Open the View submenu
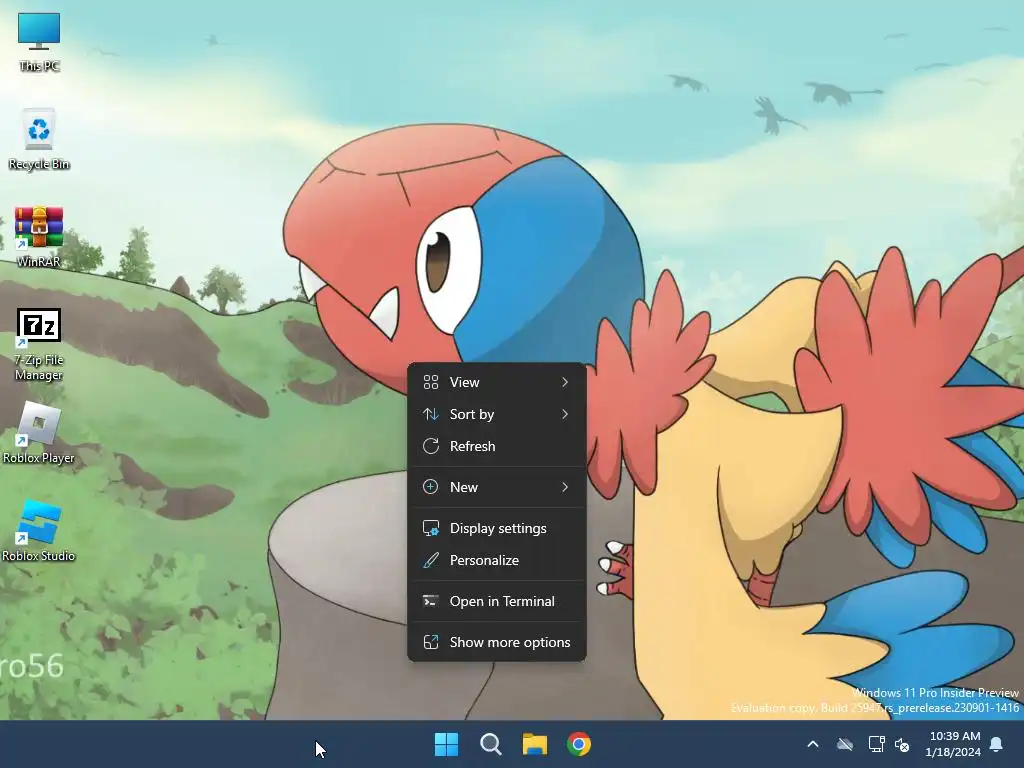This screenshot has height=768, width=1024. pos(497,382)
